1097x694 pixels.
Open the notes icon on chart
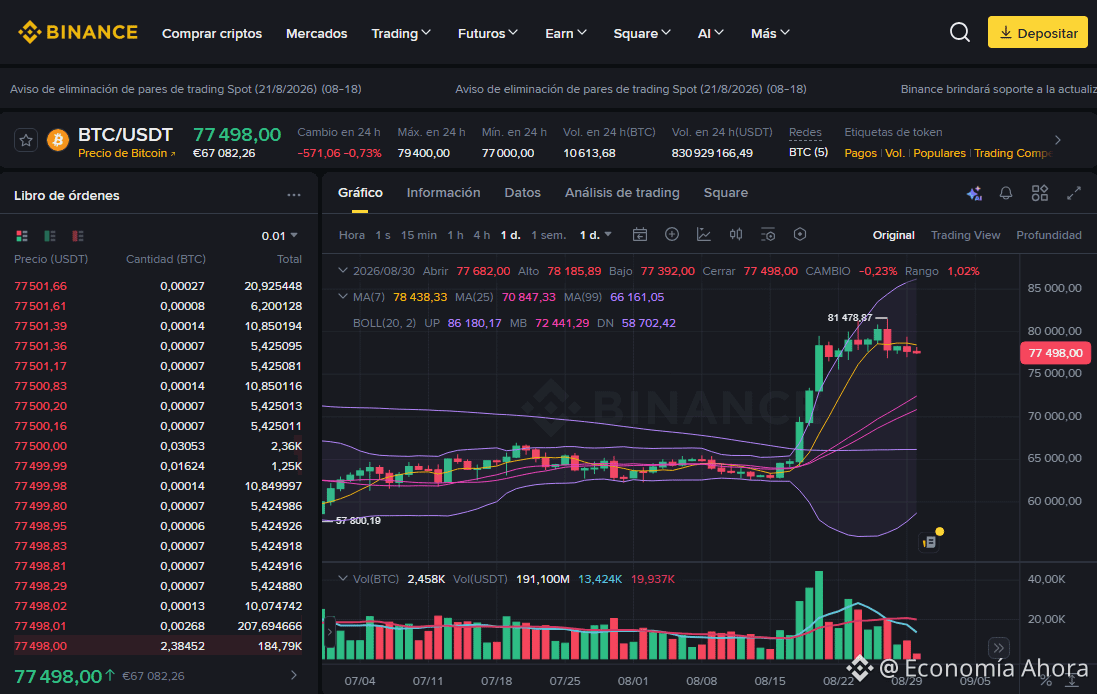pos(929,541)
